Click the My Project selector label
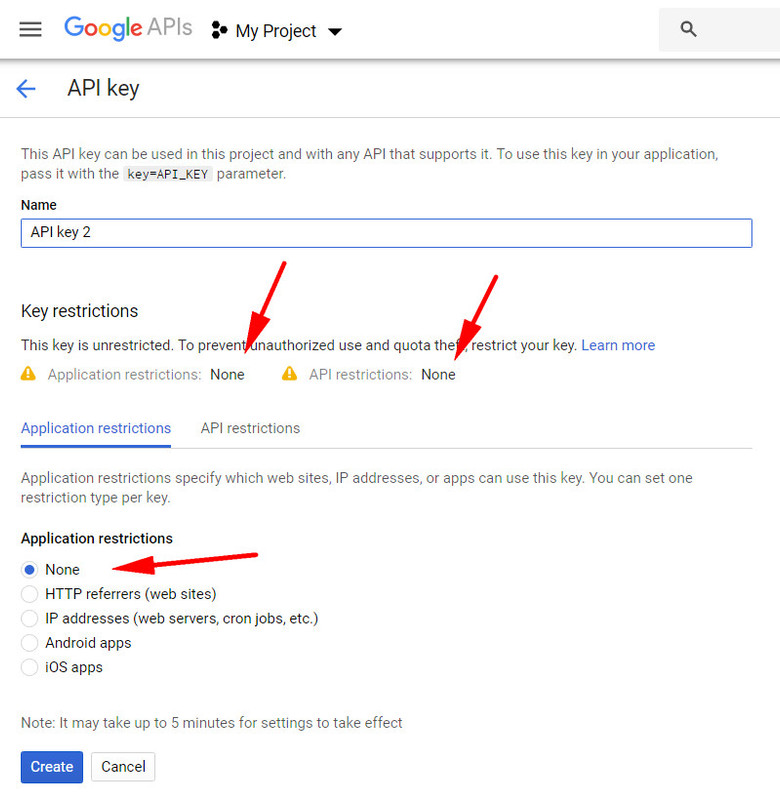Viewport: 780px width, 800px height. tap(276, 31)
